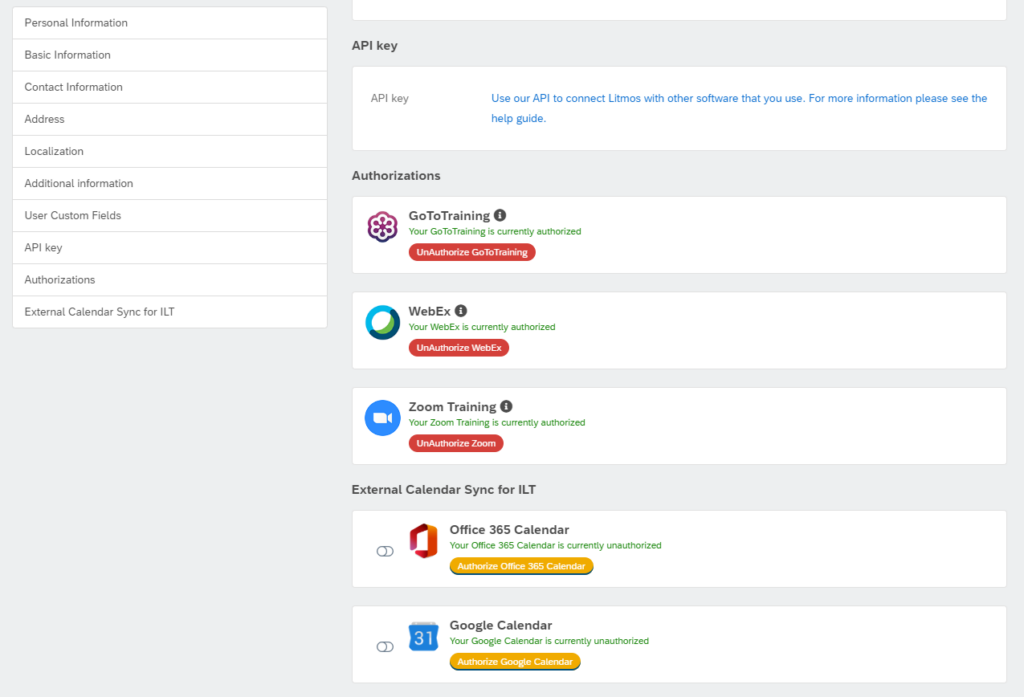Click External Calendar Sync for ILT heading
Screen dimensions: 1024x697
coord(444,490)
